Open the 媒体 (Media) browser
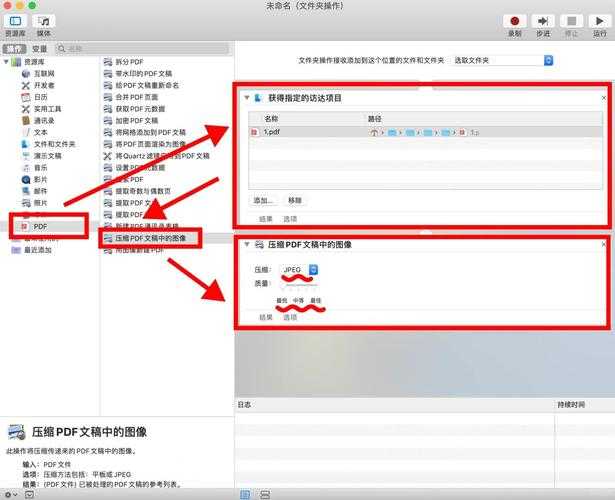 tap(44, 21)
